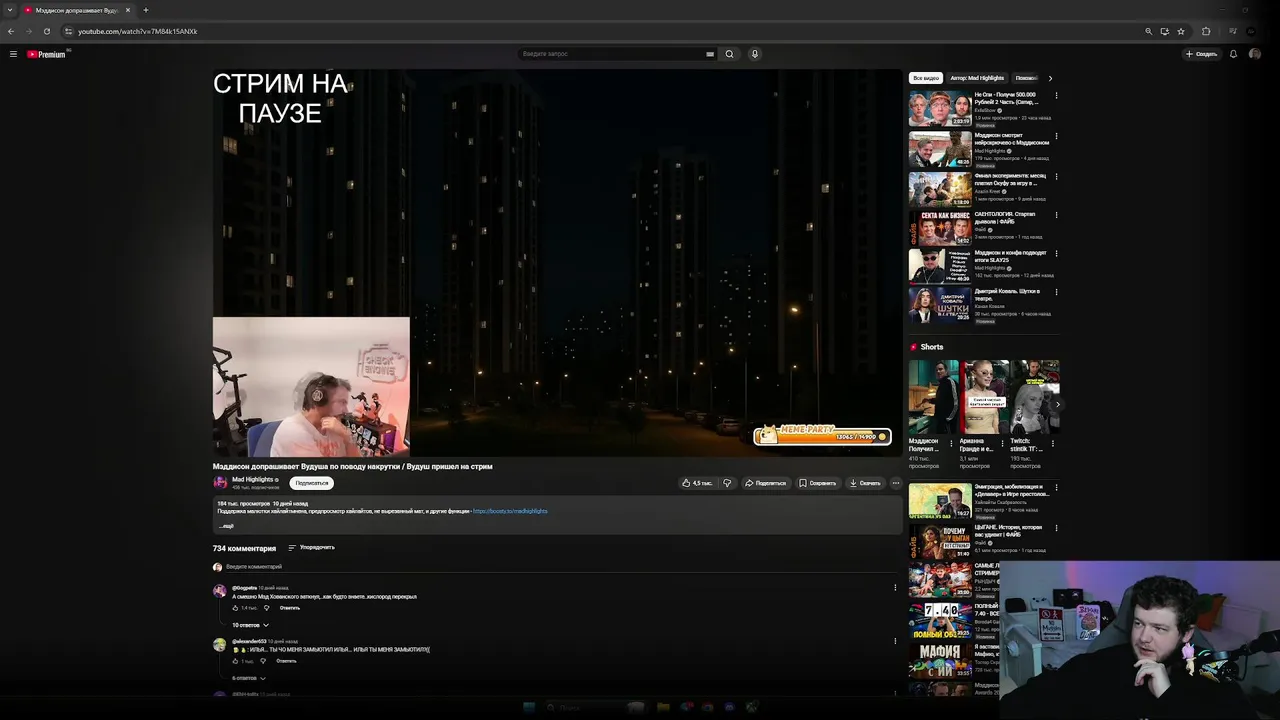Click the search magnifier button
This screenshot has height=720, width=1280.
(729, 54)
